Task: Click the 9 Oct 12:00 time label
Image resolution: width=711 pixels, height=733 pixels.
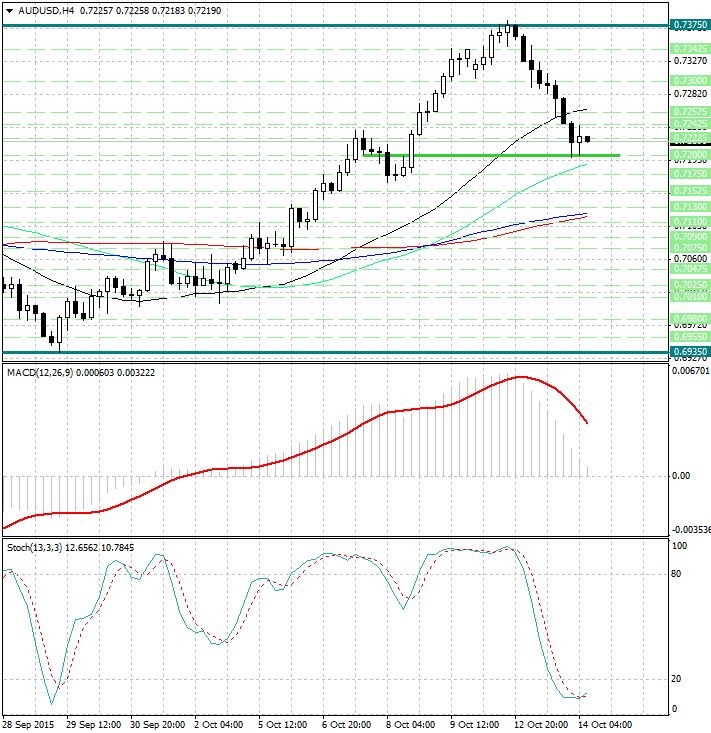Action: point(475,725)
